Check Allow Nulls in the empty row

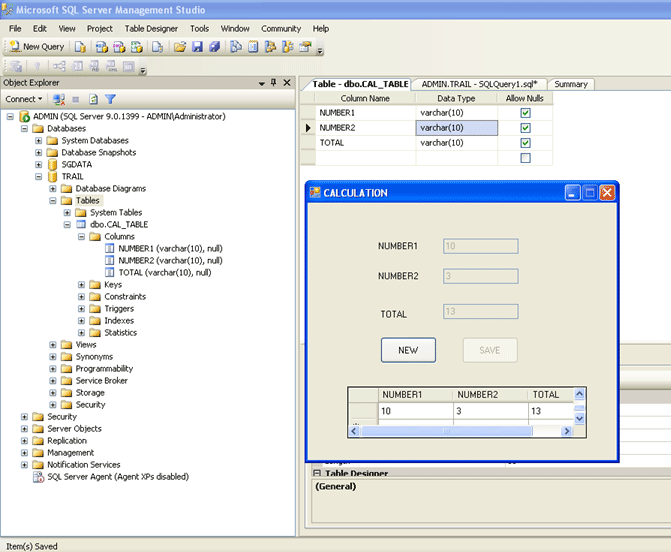(x=525, y=158)
